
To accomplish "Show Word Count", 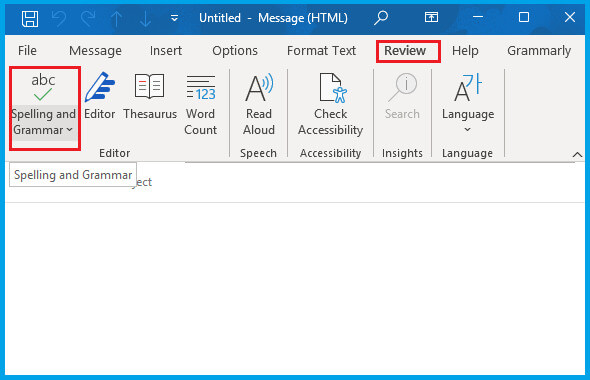I will 200,105.
